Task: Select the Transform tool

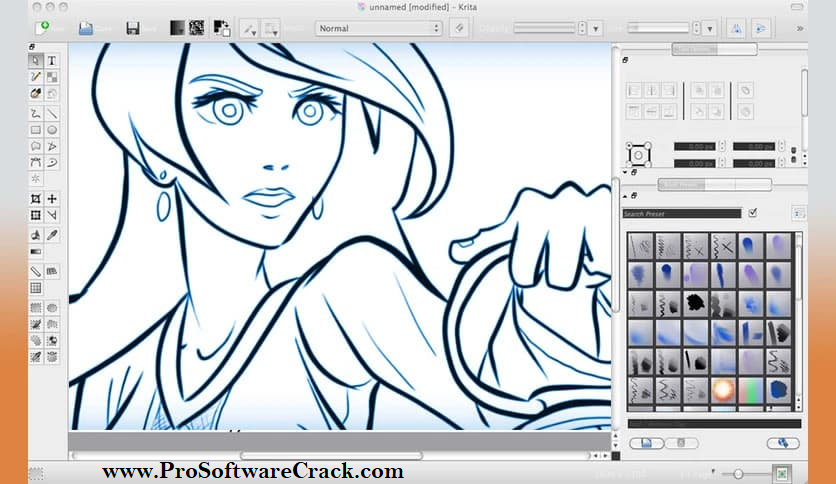Action: tap(36, 215)
